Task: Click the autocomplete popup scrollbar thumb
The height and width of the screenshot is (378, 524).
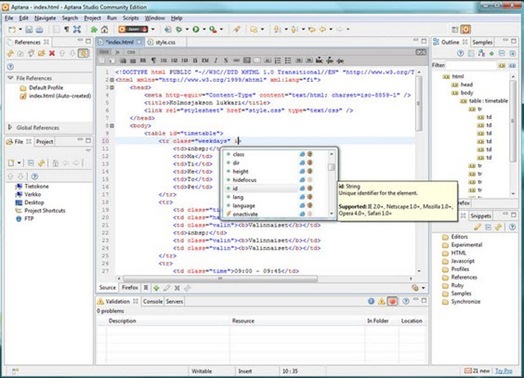Action: [x=331, y=167]
